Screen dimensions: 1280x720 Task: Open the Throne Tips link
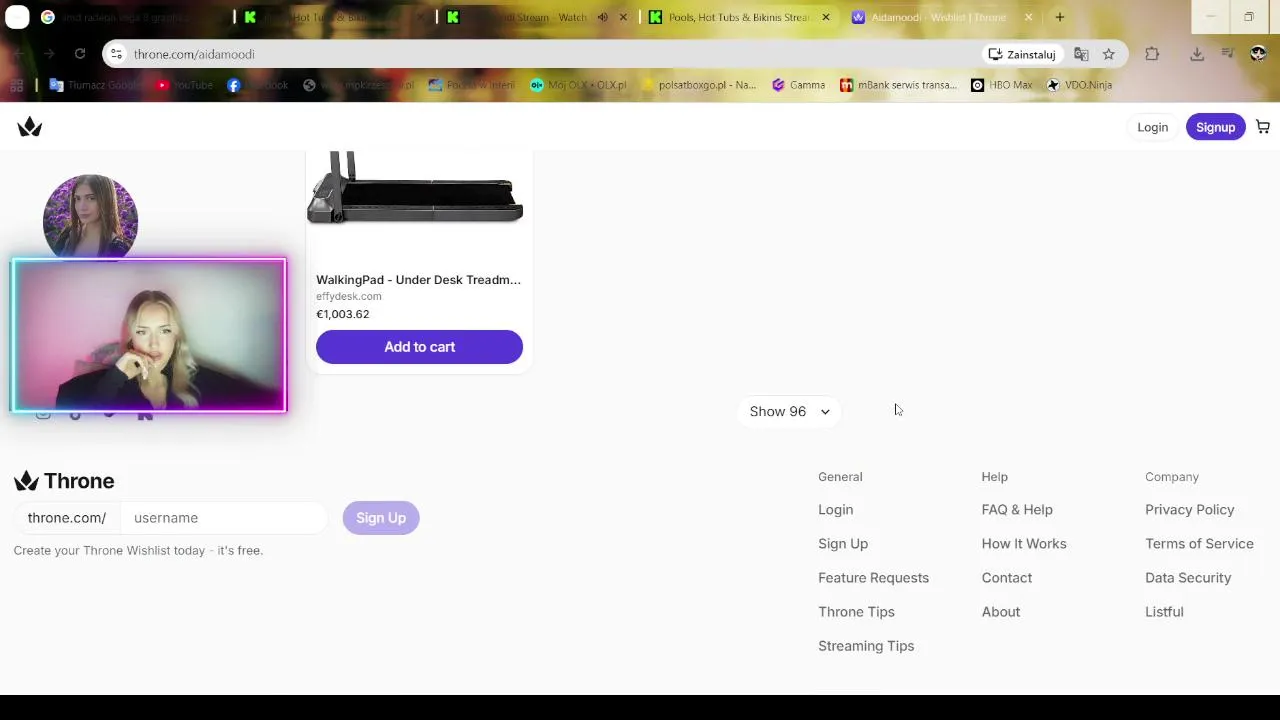point(856,612)
